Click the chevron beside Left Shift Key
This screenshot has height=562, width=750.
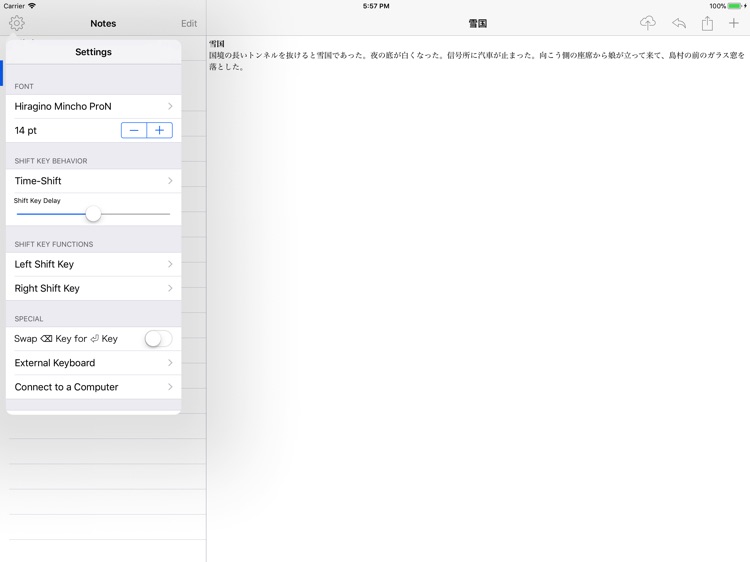[x=170, y=264]
